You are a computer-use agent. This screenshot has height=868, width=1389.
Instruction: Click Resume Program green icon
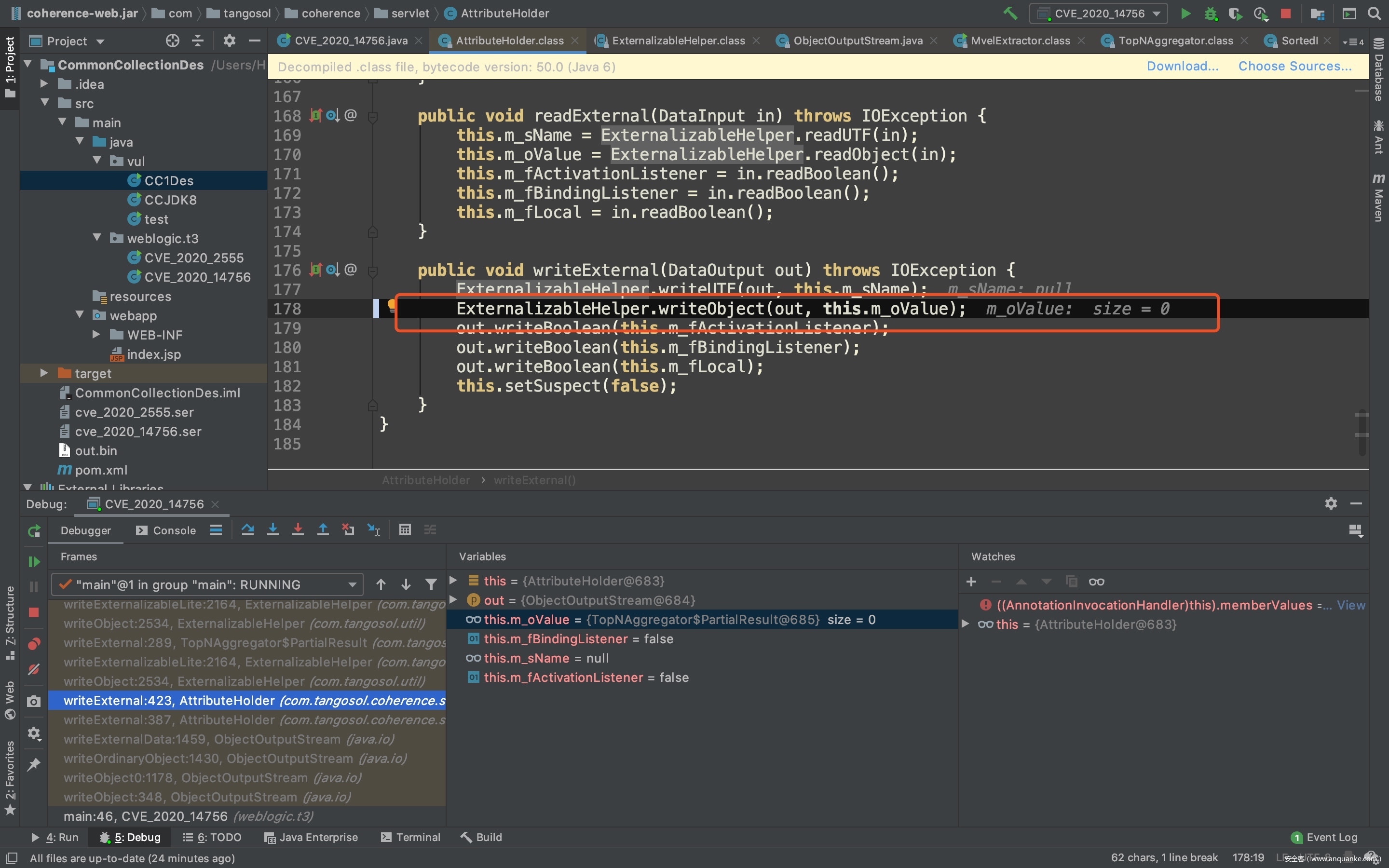click(x=34, y=561)
